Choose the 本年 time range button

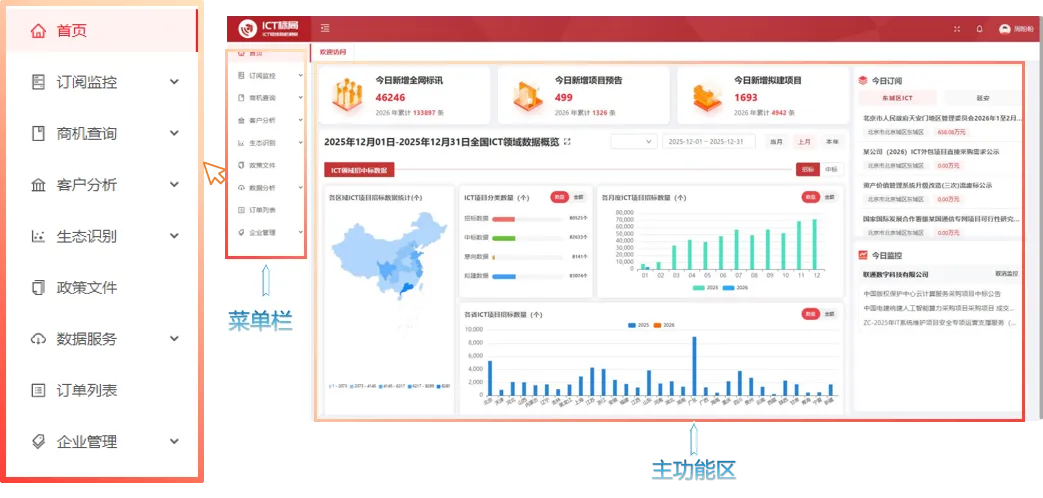[831, 142]
